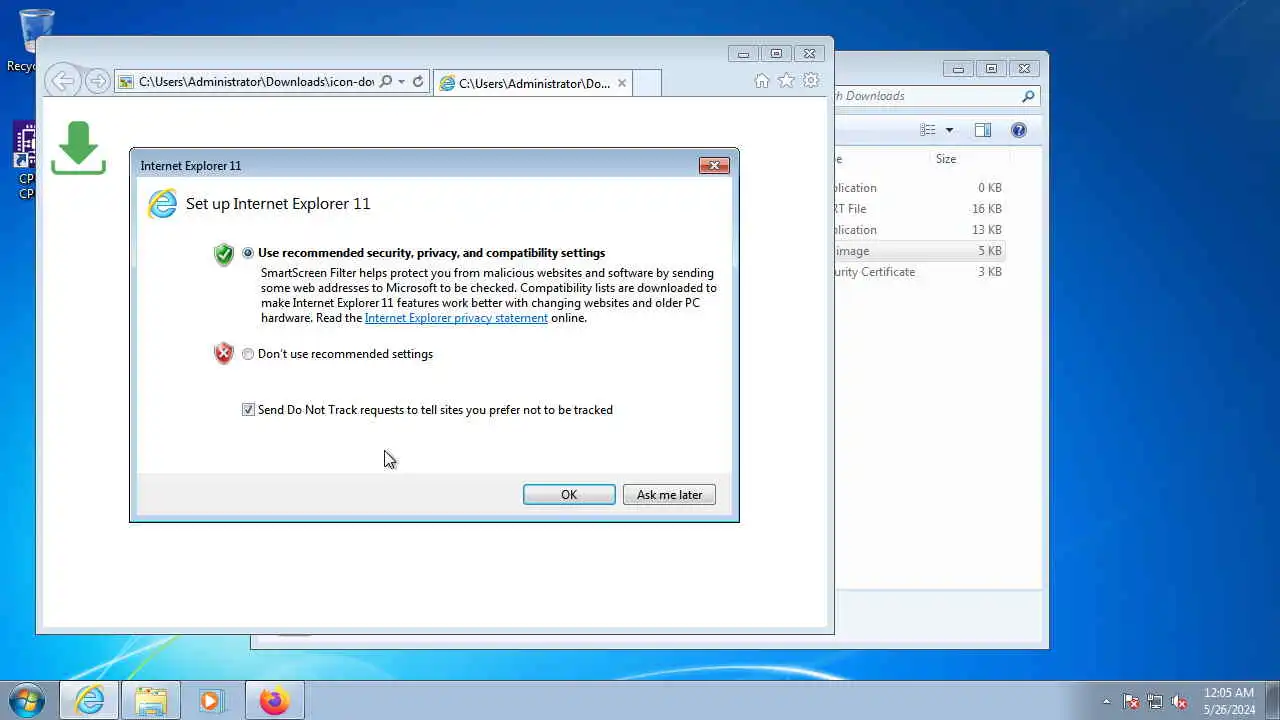Select the 5 KB image row
This screenshot has height=720, width=1280.
[x=920, y=251]
